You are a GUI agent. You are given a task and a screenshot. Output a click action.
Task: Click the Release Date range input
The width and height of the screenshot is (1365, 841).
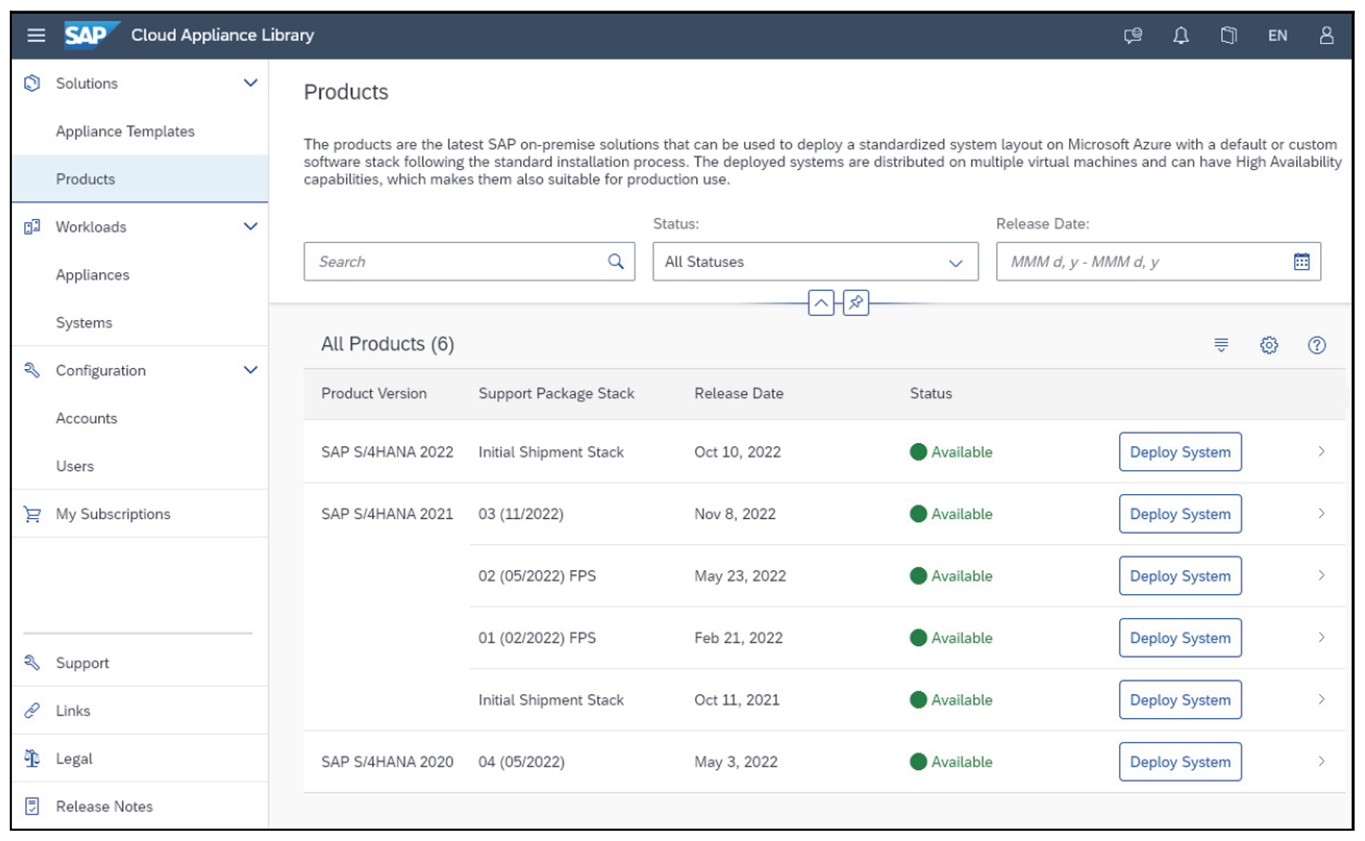point(1158,262)
